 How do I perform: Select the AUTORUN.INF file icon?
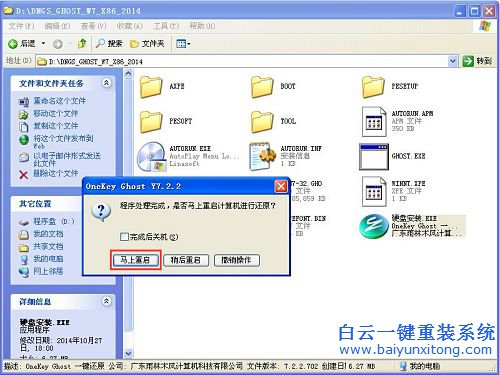[262, 156]
